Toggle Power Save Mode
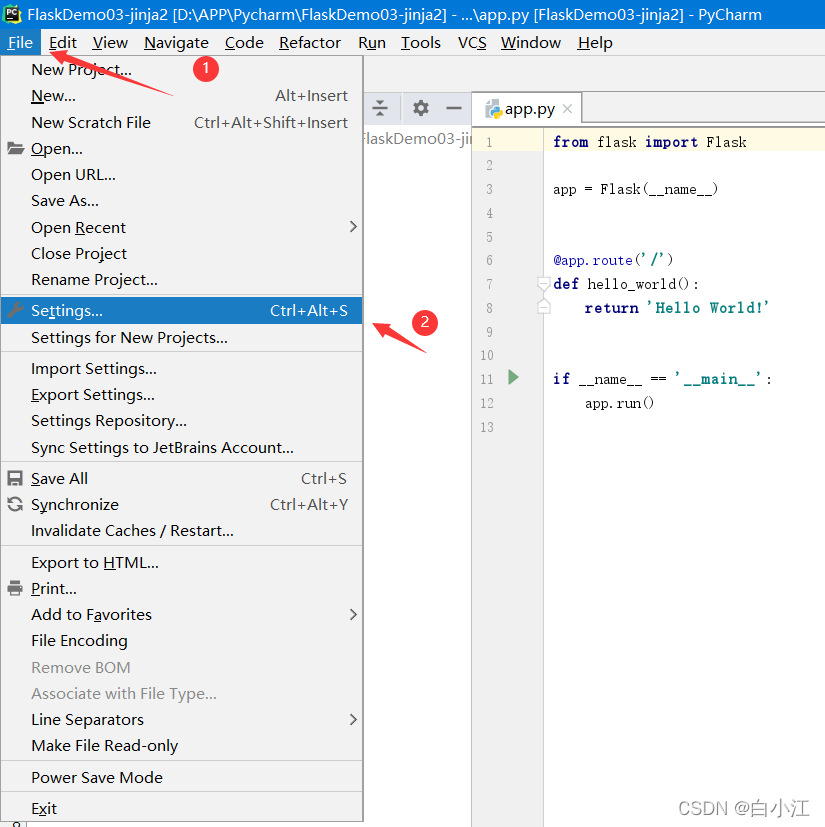Screen dimensions: 825x827 coord(181,777)
